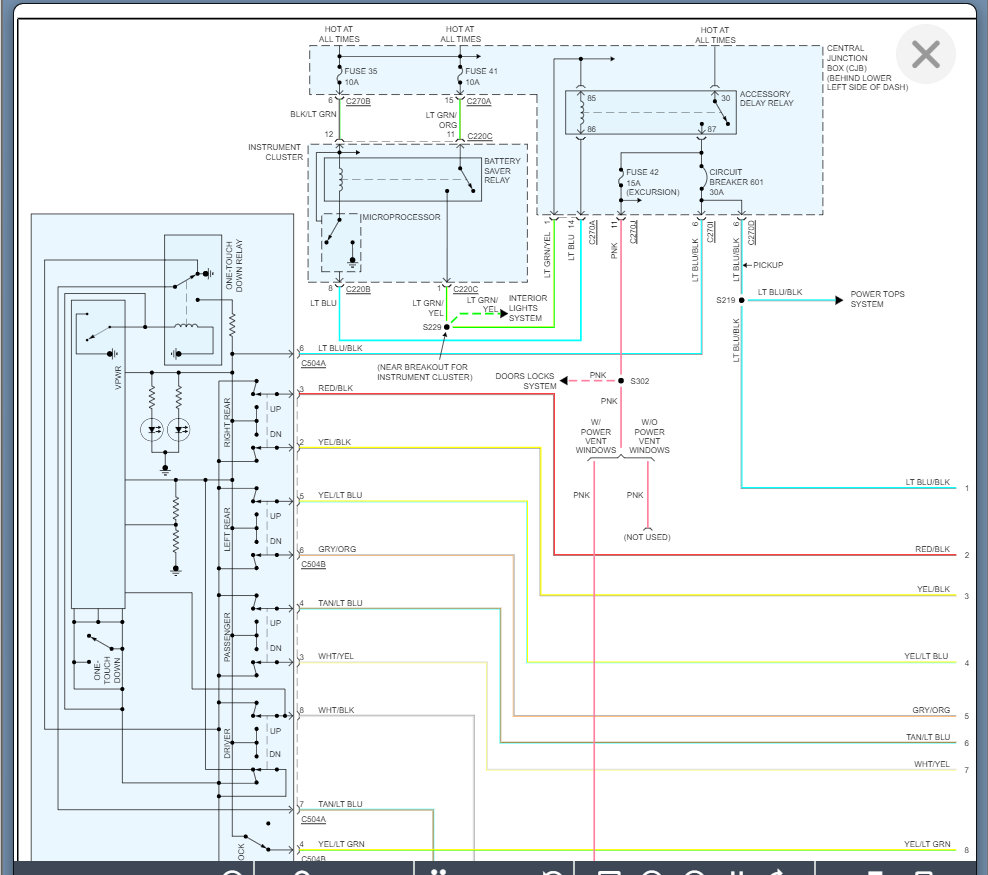Screen dimensions: 988x875
Task: Click the (NOT USED) wire termination
Action: (647, 537)
